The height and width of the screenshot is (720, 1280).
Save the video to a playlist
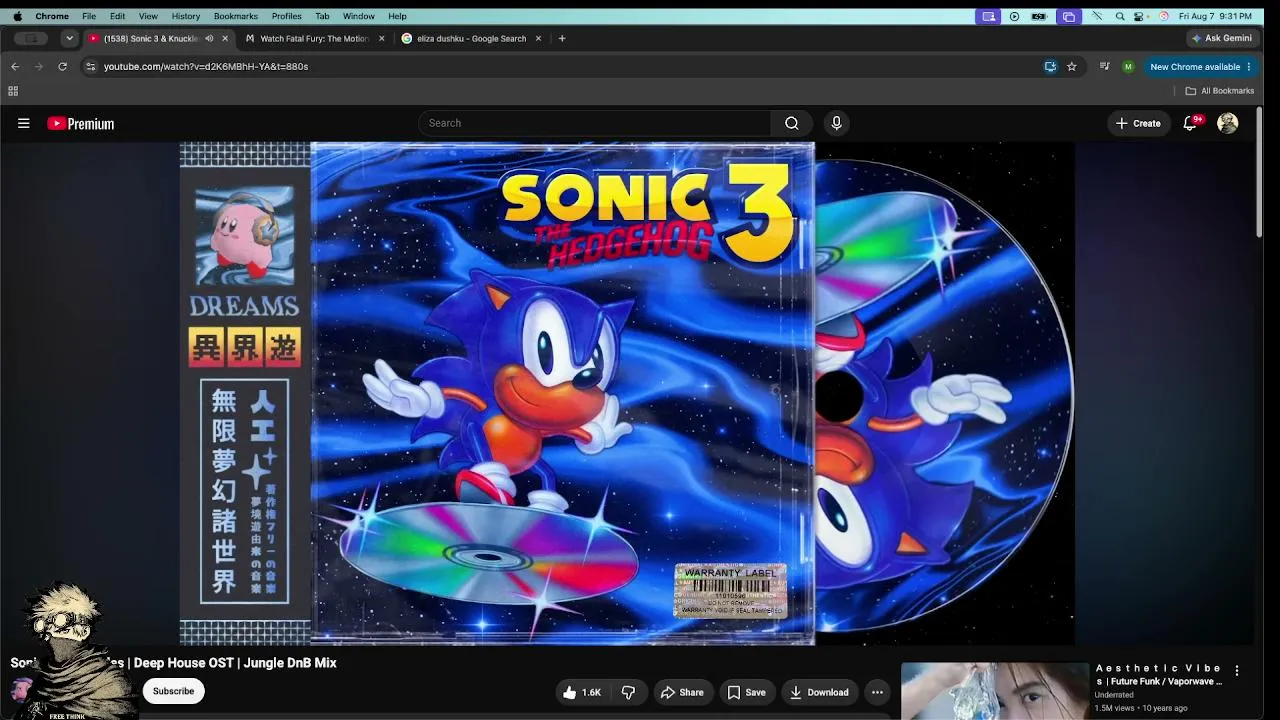(746, 692)
